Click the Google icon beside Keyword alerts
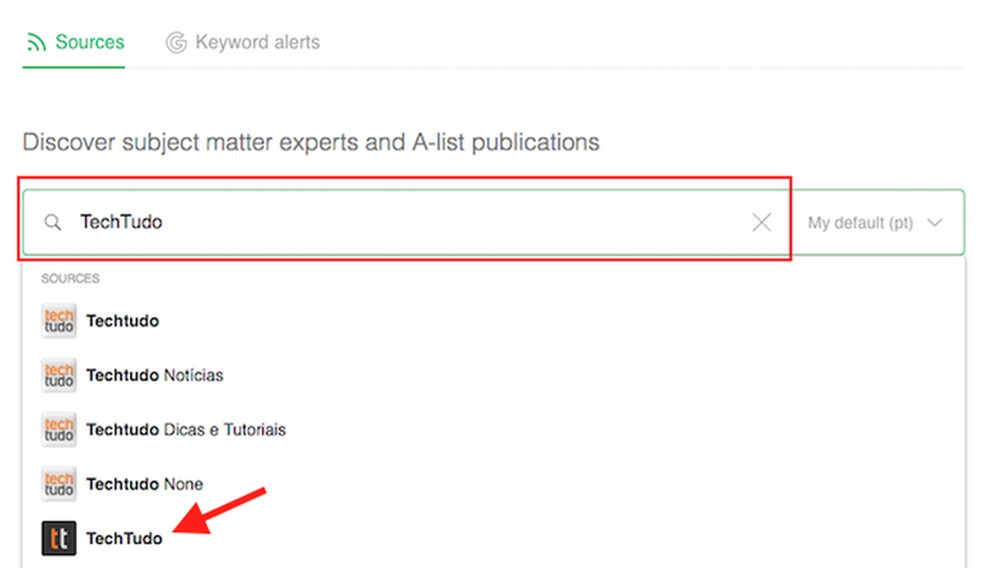The image size is (984, 568). coord(177,43)
